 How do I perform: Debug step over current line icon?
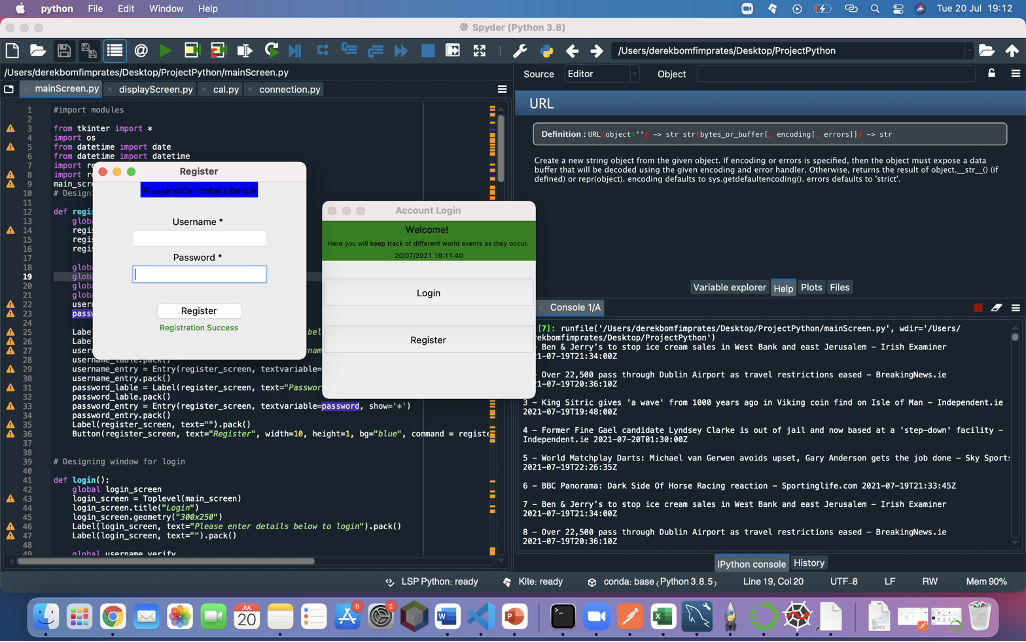click(322, 50)
